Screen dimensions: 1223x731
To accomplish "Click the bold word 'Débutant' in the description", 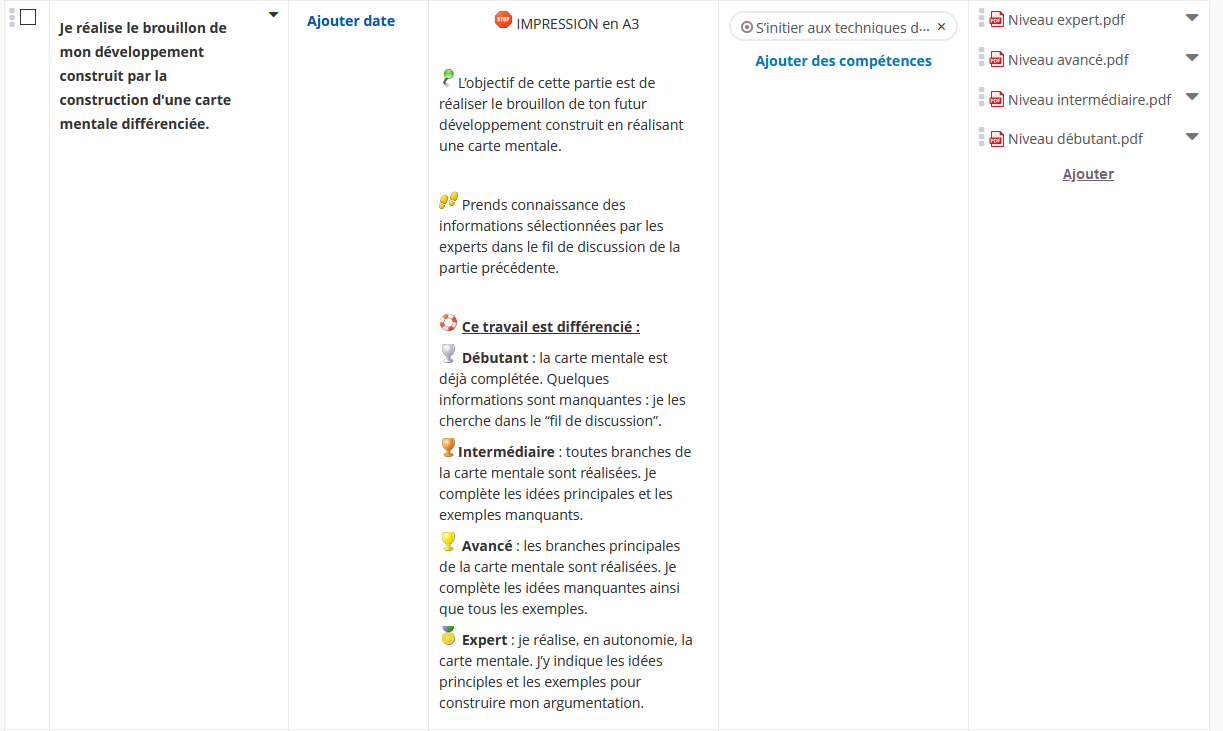I will [495, 357].
